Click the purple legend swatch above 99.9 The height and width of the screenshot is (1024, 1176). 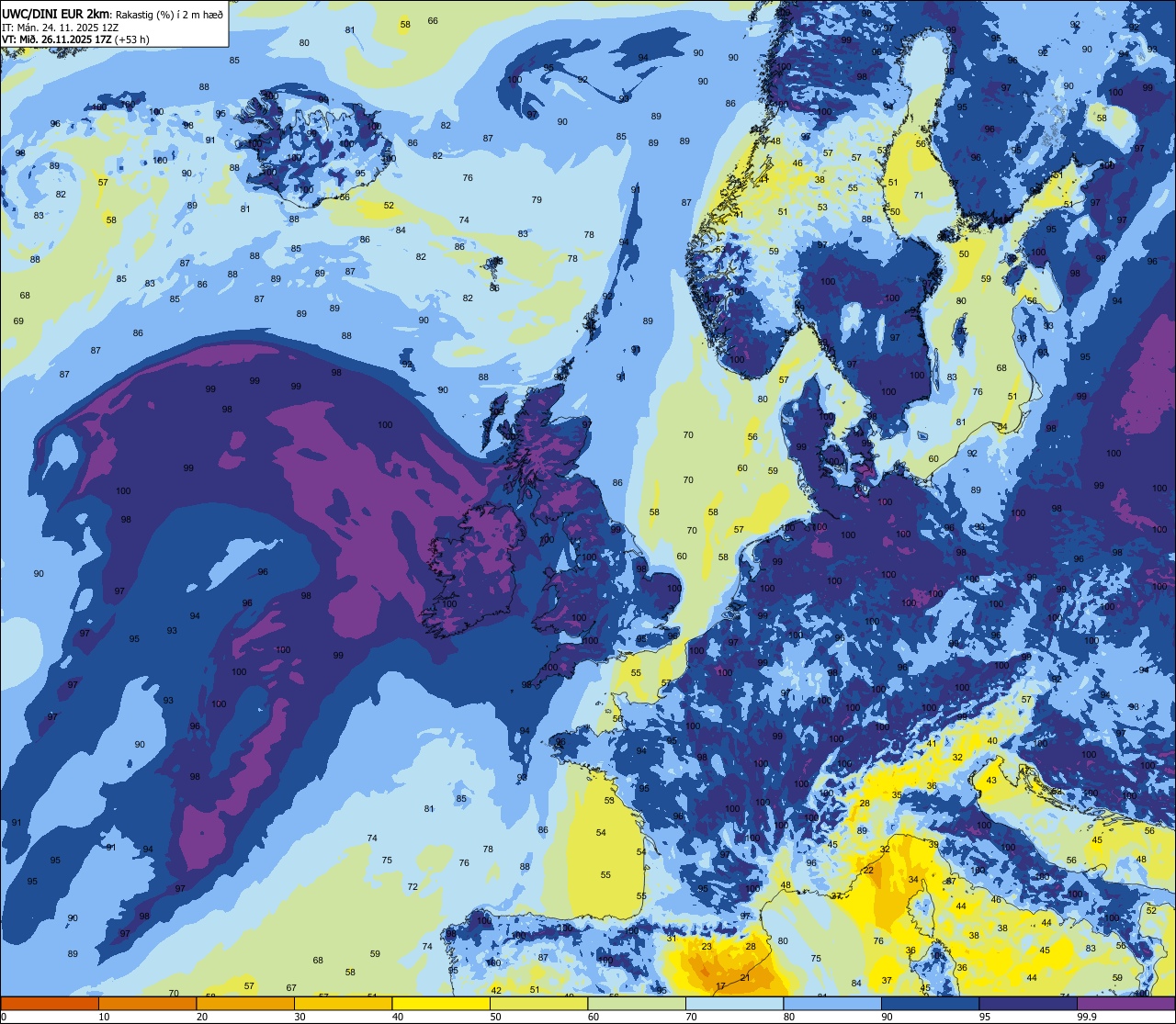click(x=1125, y=1004)
